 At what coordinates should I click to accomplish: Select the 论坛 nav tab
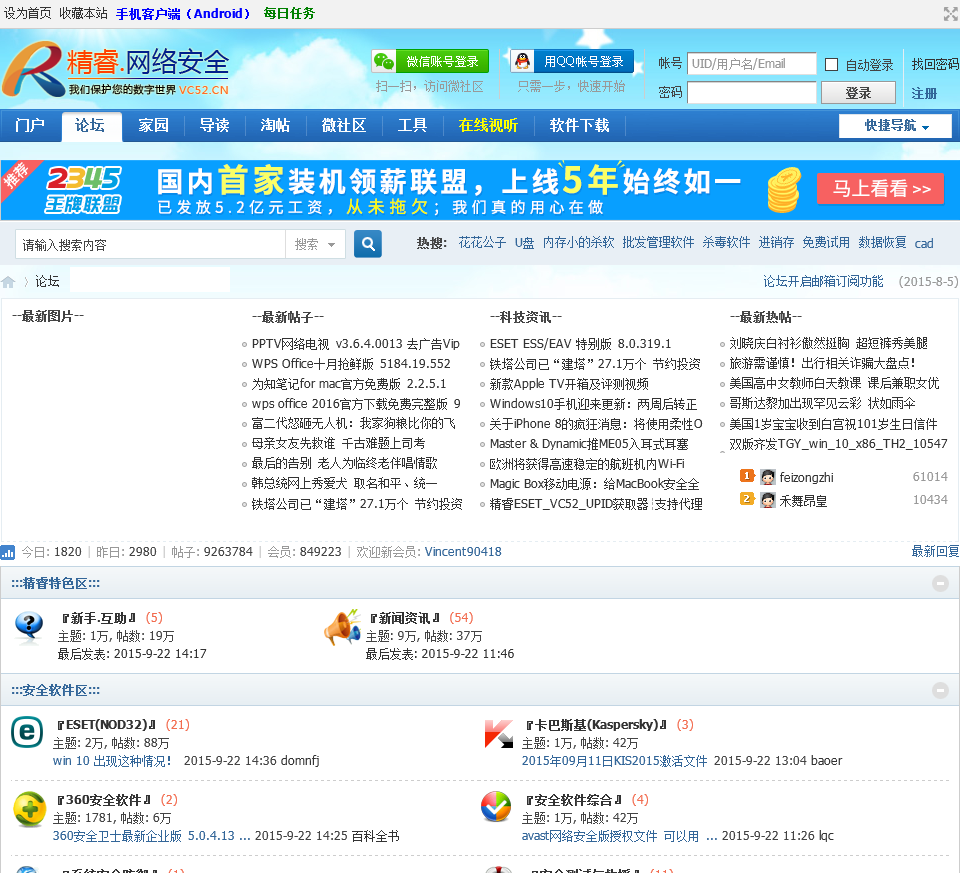(x=91, y=126)
